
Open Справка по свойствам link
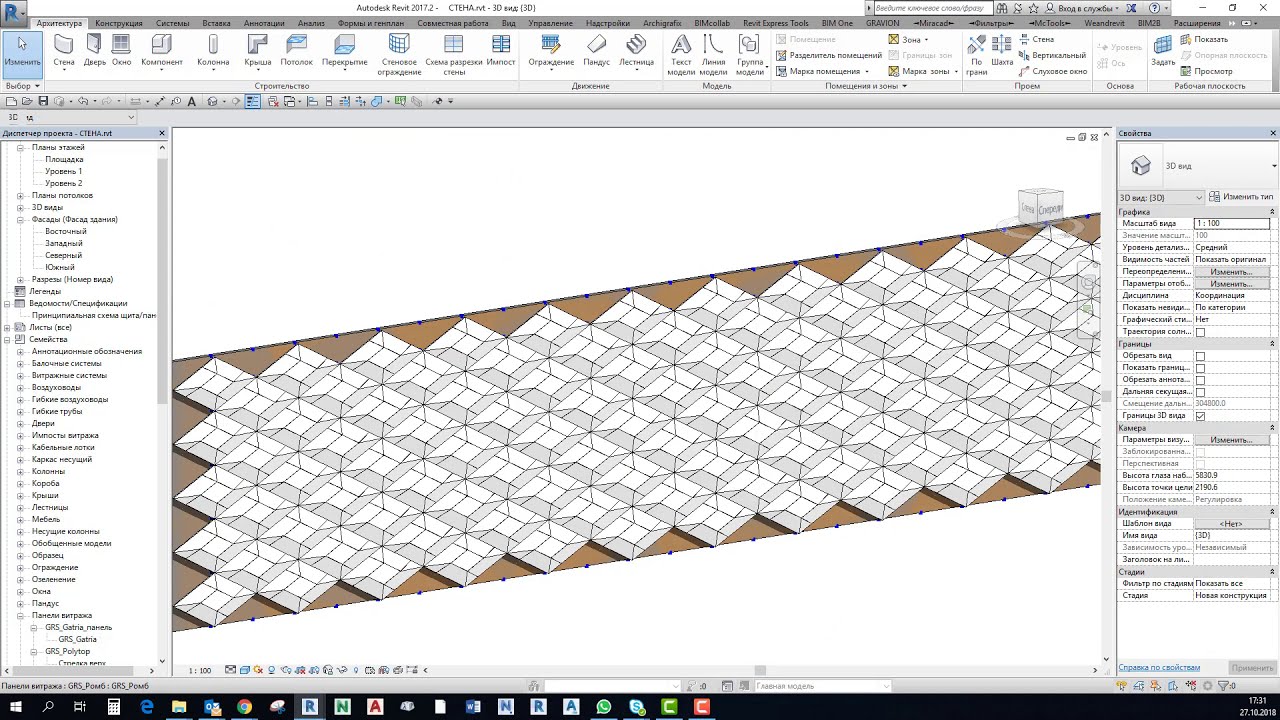coord(1159,667)
